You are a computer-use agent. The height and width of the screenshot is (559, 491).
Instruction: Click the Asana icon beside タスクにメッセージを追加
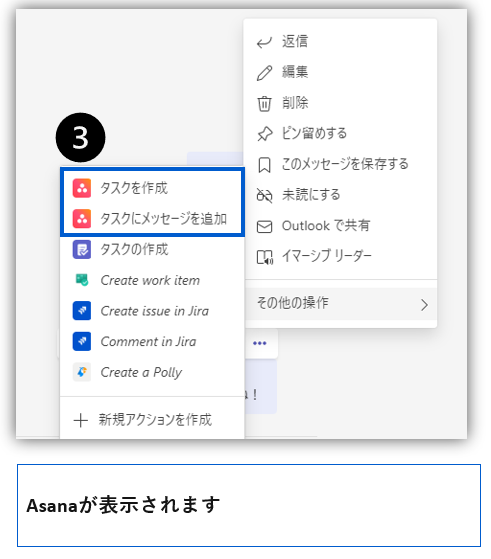pos(82,219)
